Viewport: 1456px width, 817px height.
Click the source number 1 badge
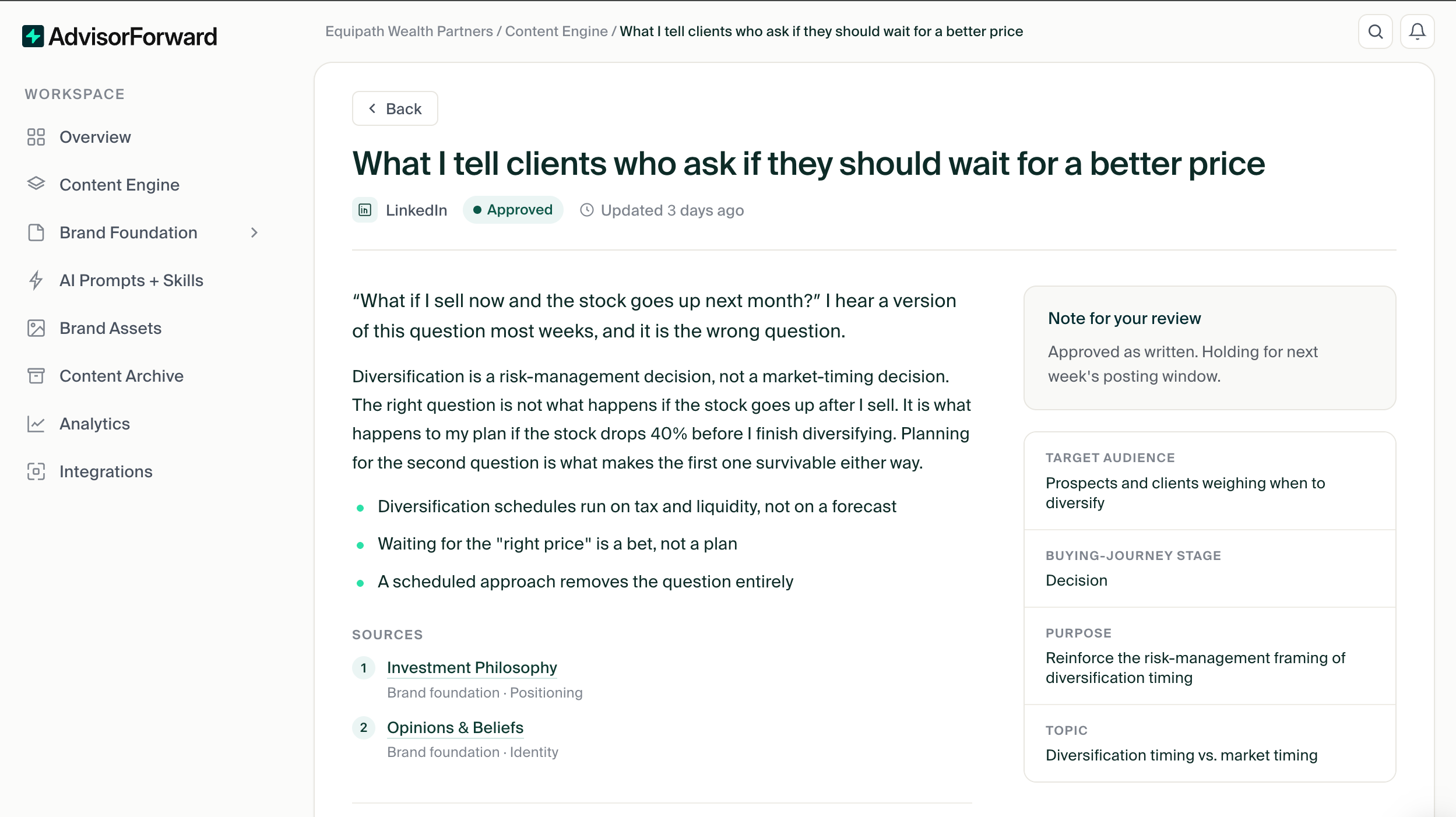coord(364,668)
